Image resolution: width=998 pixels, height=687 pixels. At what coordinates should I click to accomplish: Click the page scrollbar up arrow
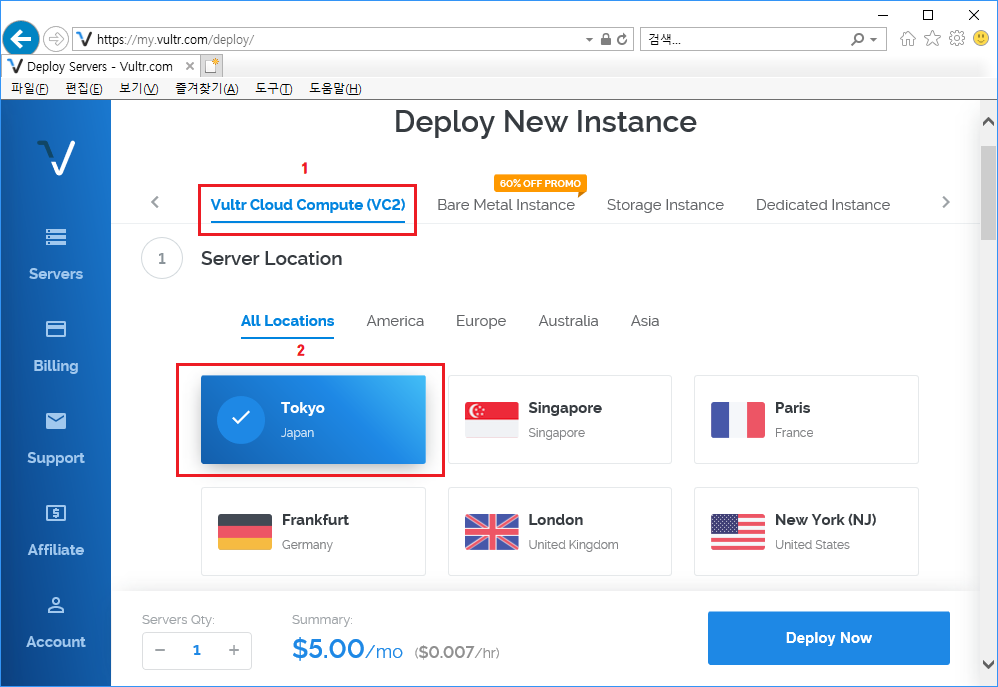(x=988, y=121)
